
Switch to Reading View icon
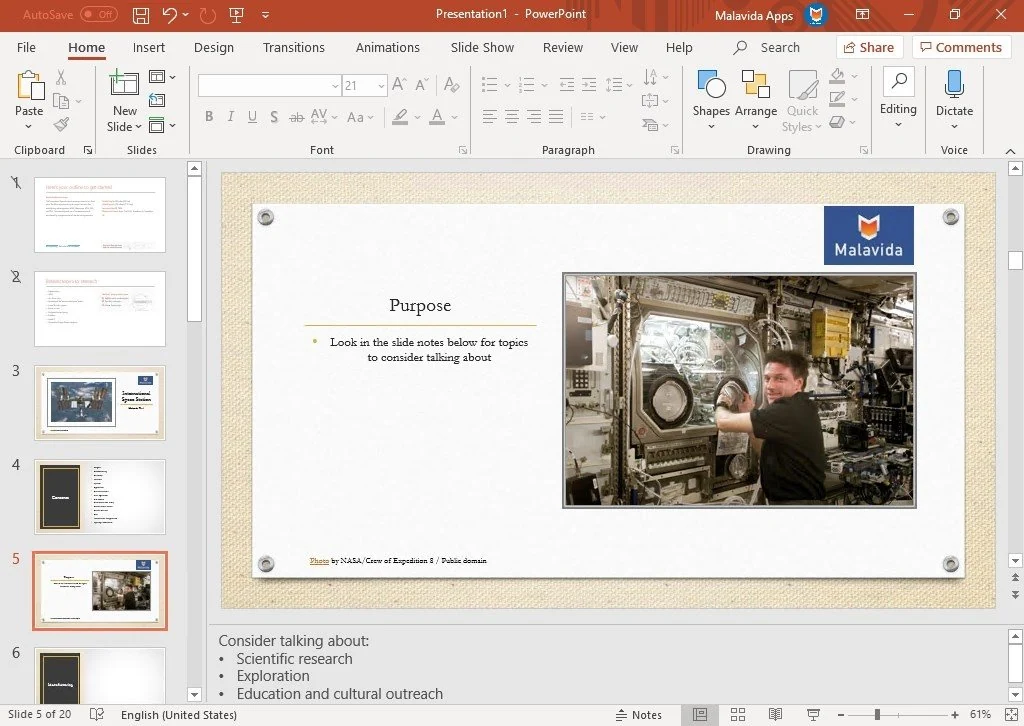[775, 715]
